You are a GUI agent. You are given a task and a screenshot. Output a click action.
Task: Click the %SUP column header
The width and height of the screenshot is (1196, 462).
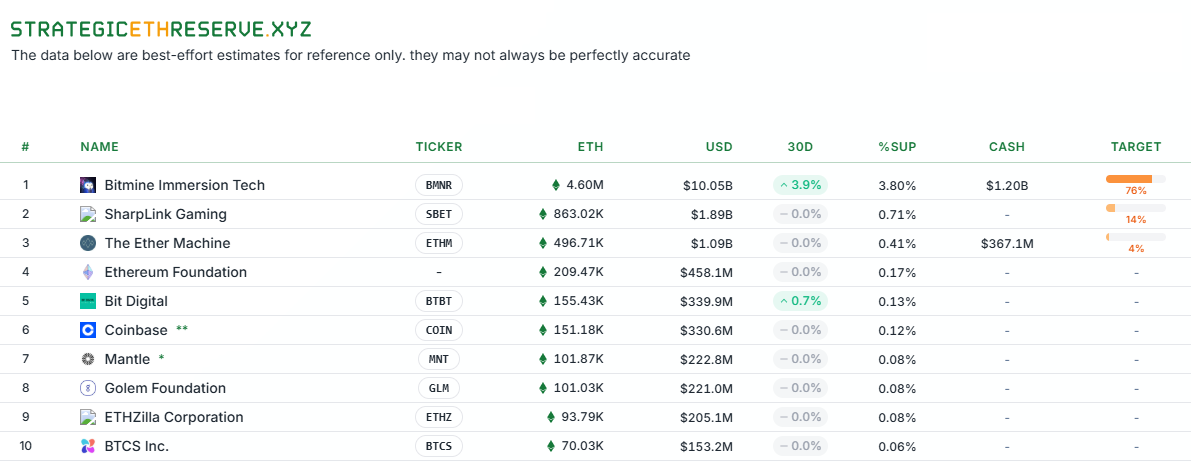[897, 147]
